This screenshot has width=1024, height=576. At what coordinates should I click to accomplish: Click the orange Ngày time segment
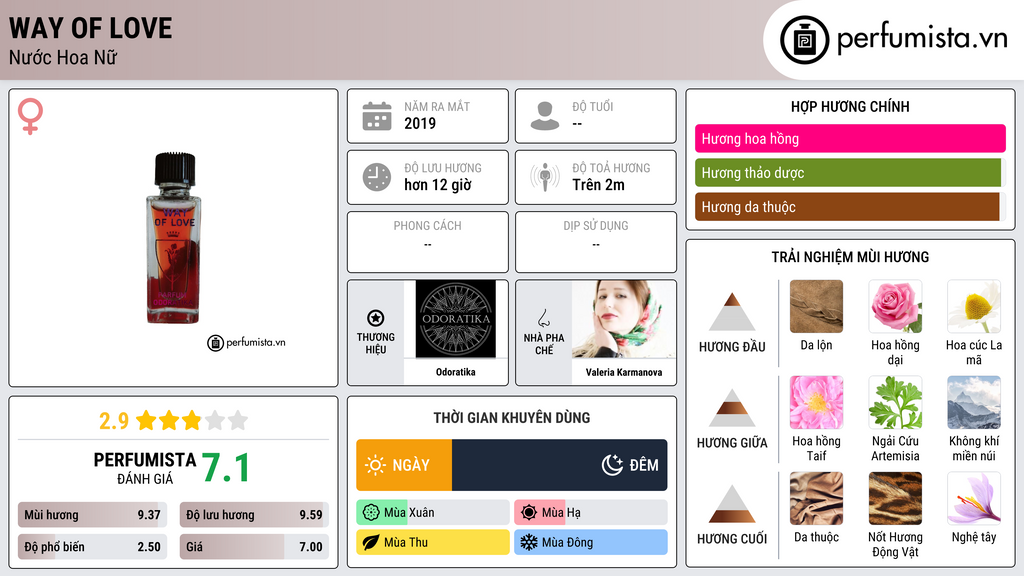pos(404,465)
